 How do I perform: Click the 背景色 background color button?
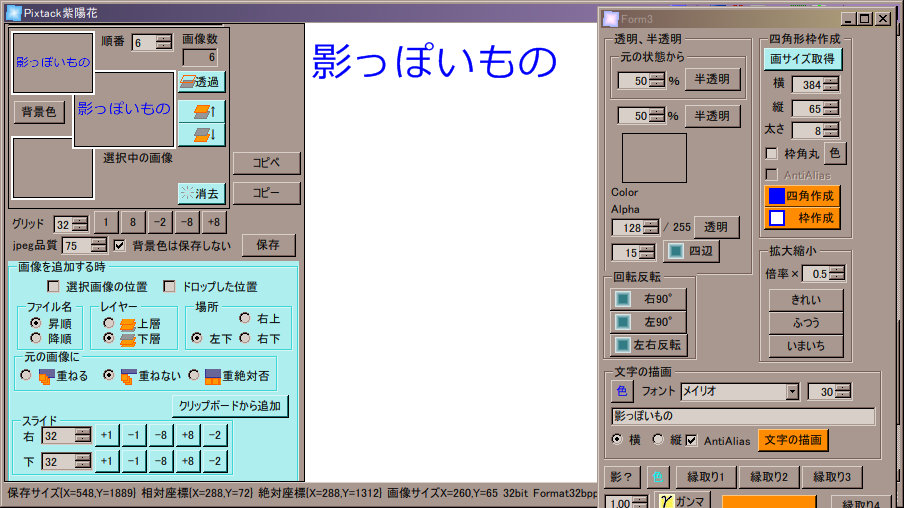(39, 112)
